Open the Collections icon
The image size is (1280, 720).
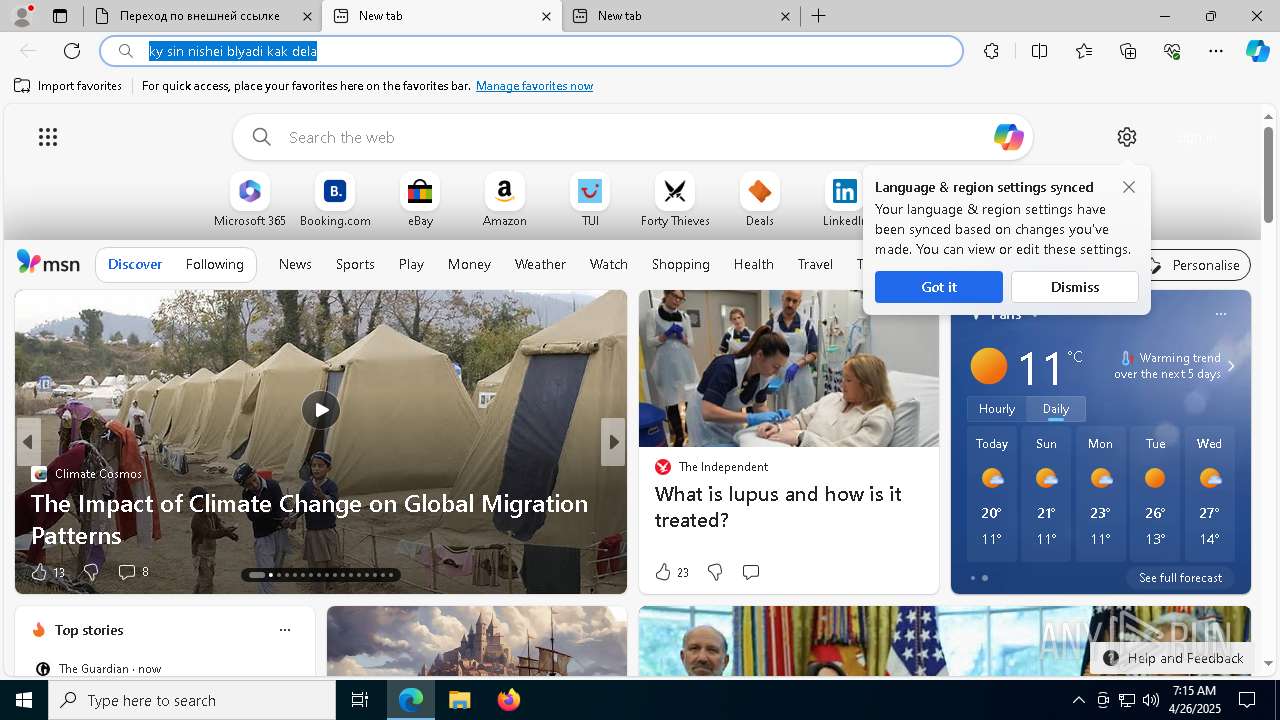point(1128,51)
